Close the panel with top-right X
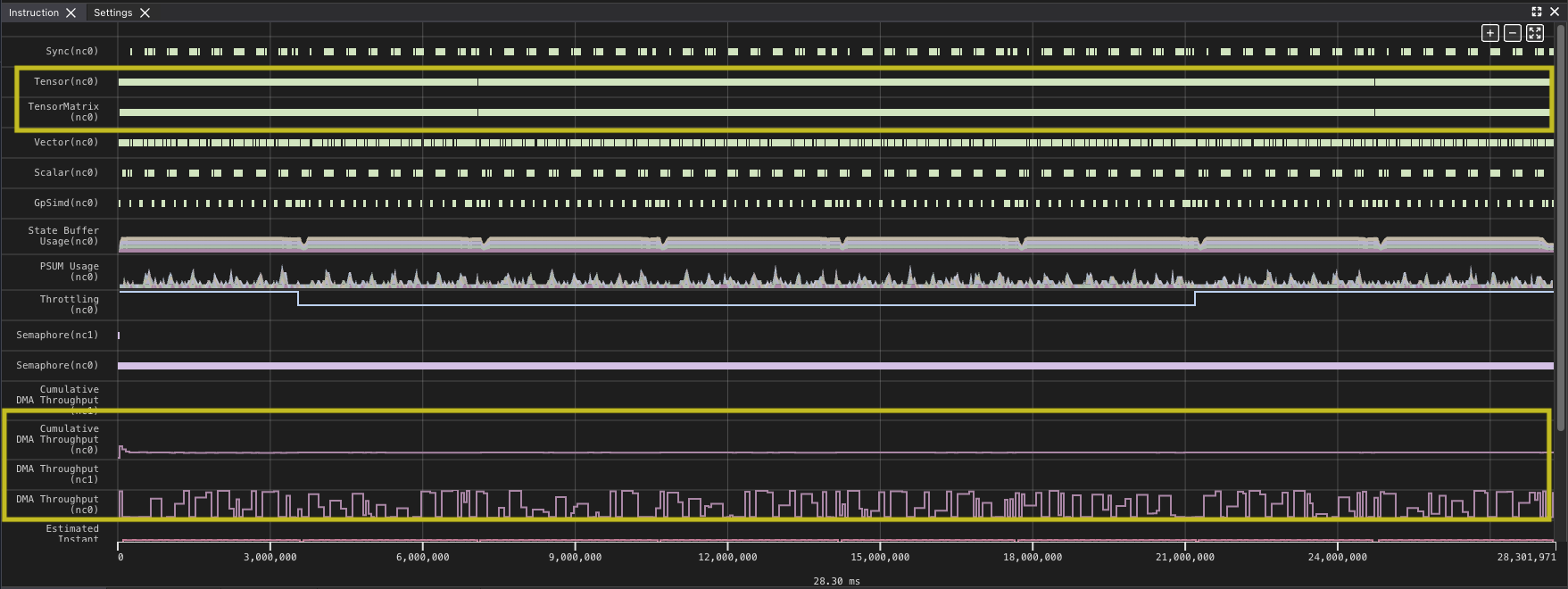Screen dimensions: 1568x589 point(1554,12)
